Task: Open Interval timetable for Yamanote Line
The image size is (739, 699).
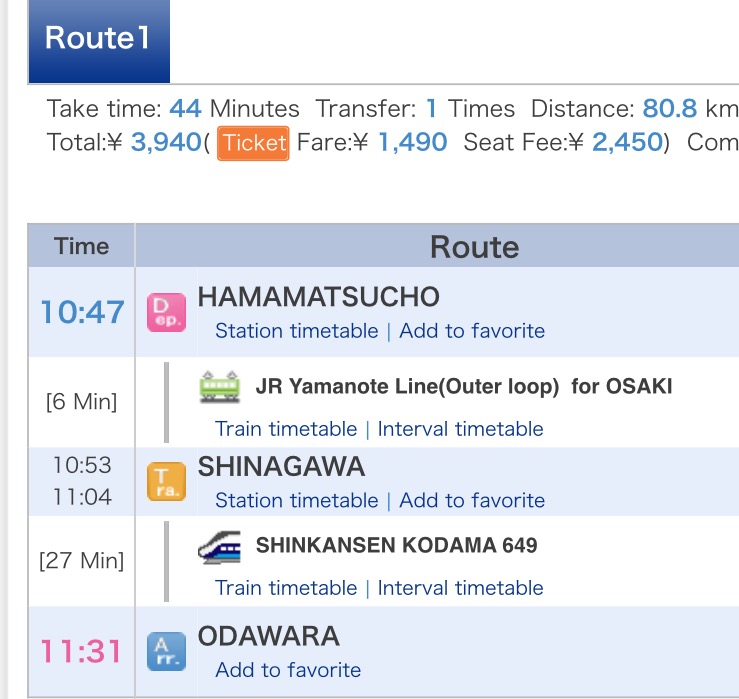Action: [460, 429]
